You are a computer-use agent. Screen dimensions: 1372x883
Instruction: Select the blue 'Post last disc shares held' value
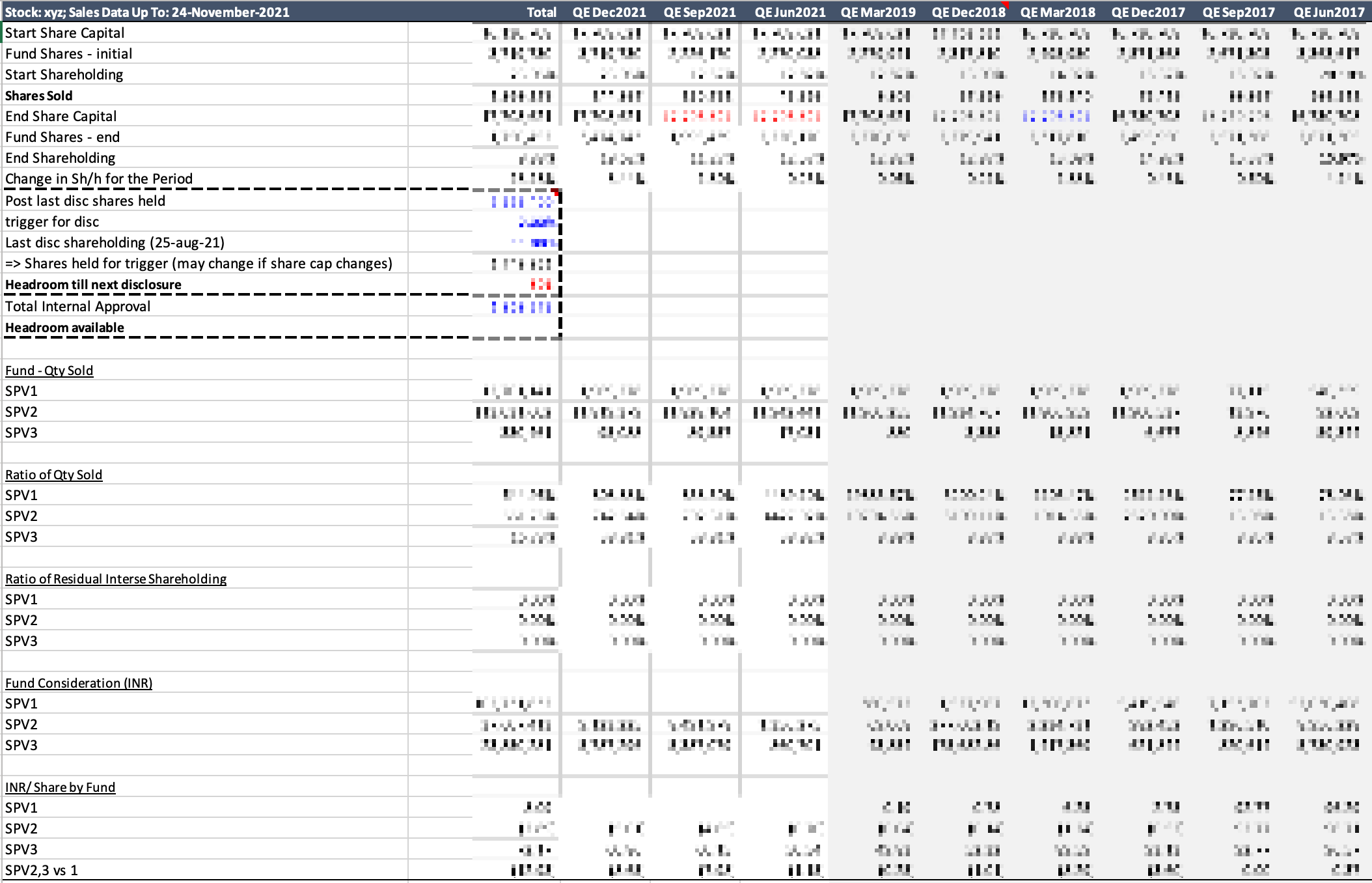click(522, 202)
